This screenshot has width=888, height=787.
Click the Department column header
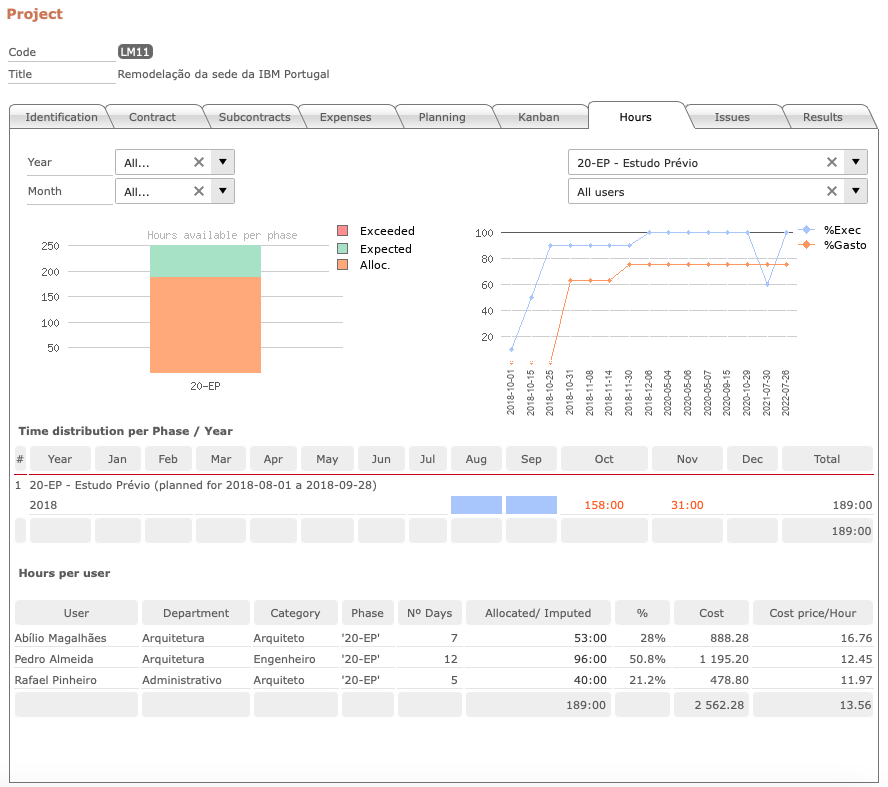pos(196,613)
